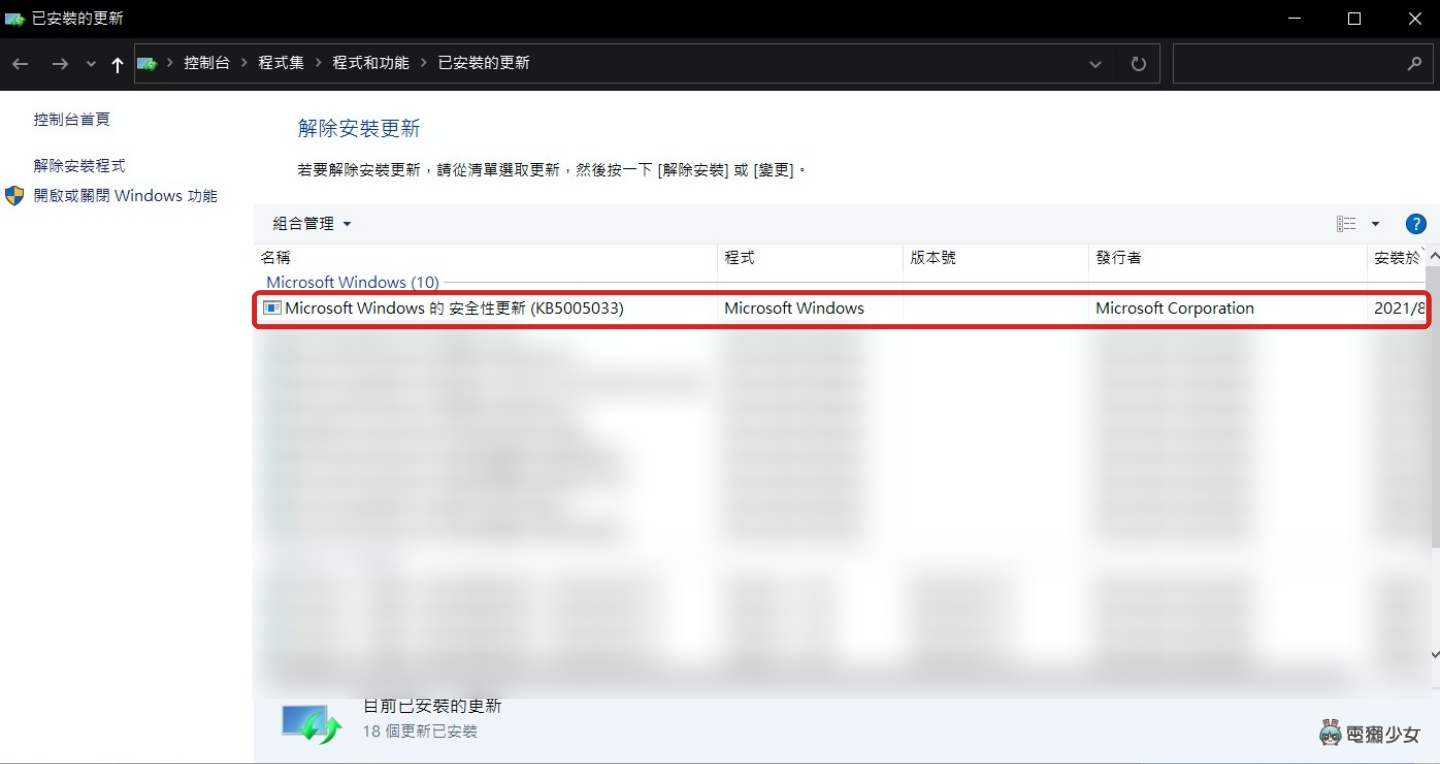Focus the search input box
The height and width of the screenshot is (764, 1440).
pos(1303,63)
